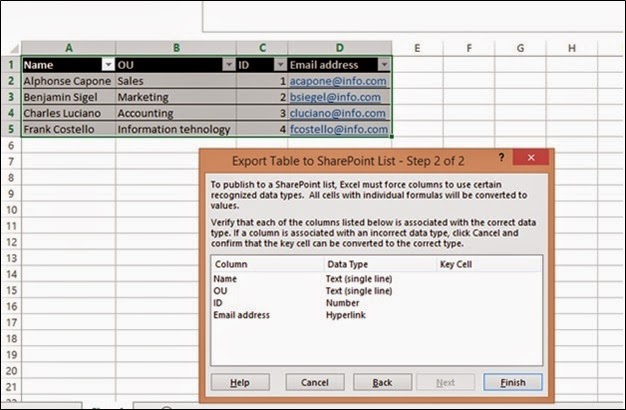626x410 pixels.
Task: Click the Accounting cell
Action: coord(176,113)
